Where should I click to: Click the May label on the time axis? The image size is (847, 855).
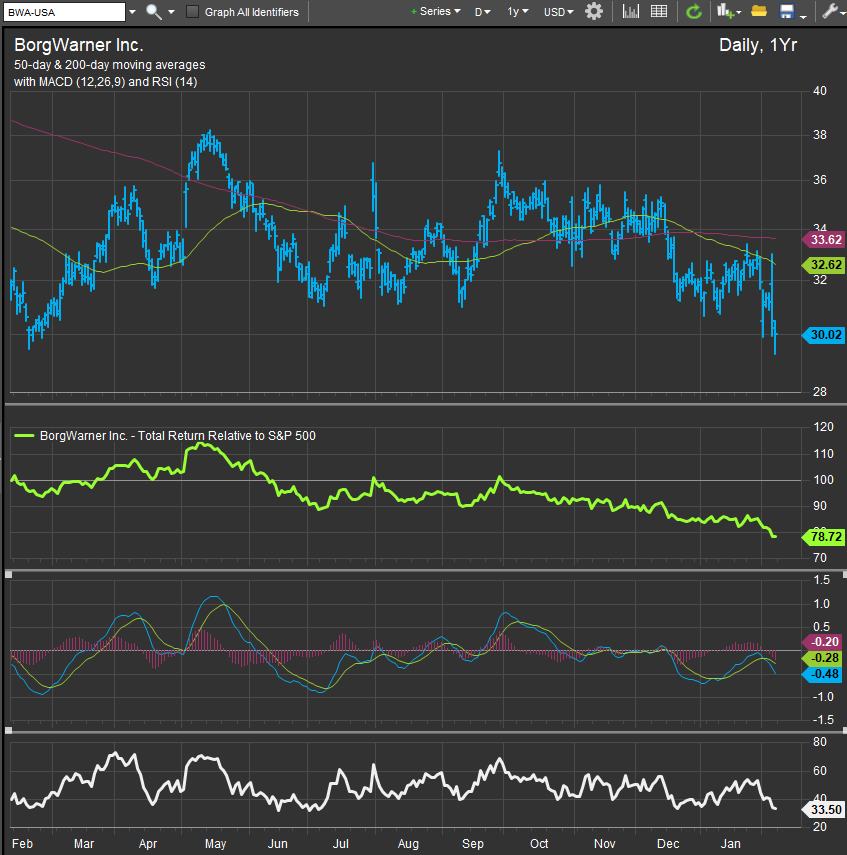pyautogui.click(x=215, y=844)
